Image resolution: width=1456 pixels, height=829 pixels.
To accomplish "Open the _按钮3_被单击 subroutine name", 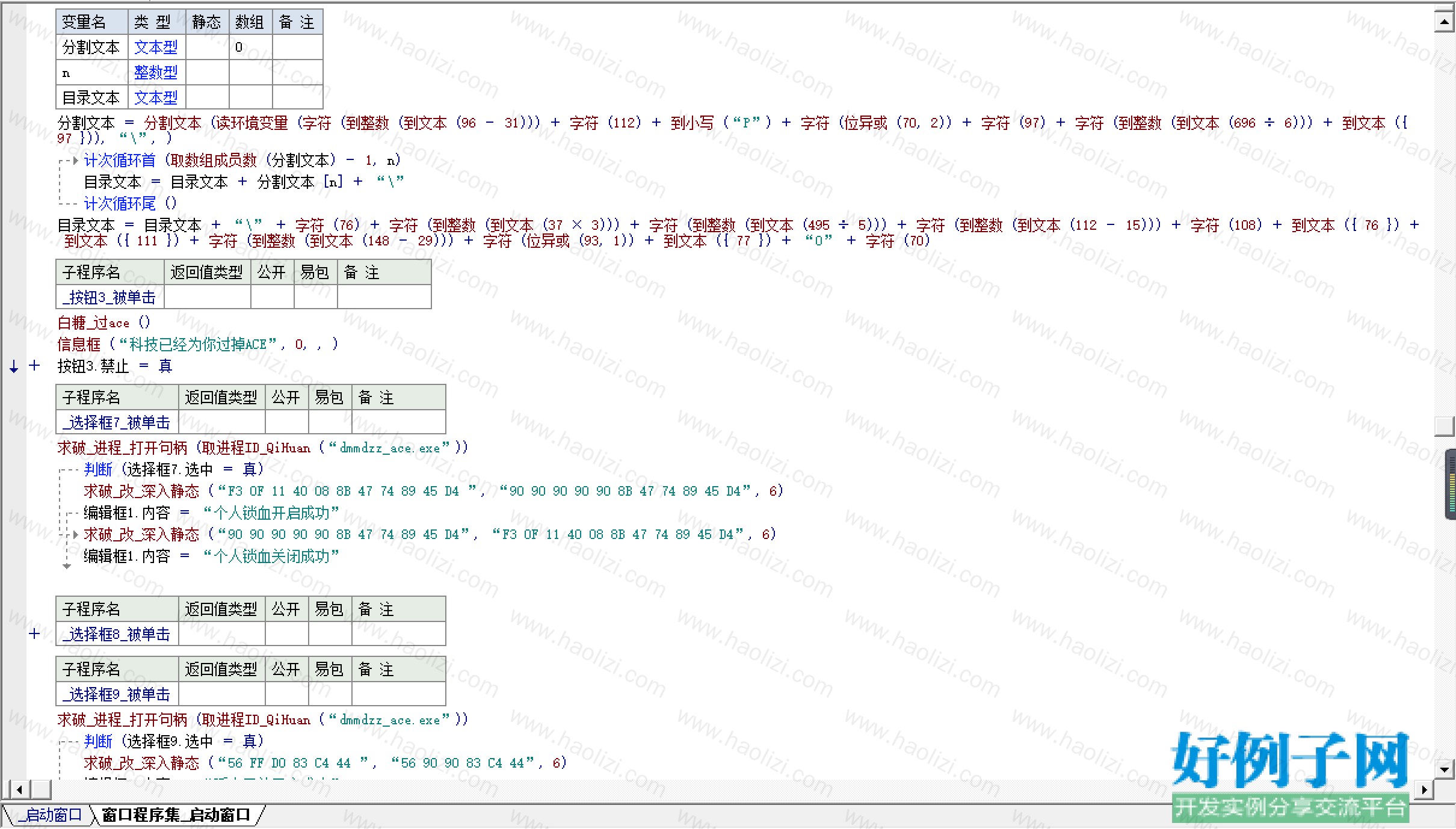I will click(x=109, y=297).
